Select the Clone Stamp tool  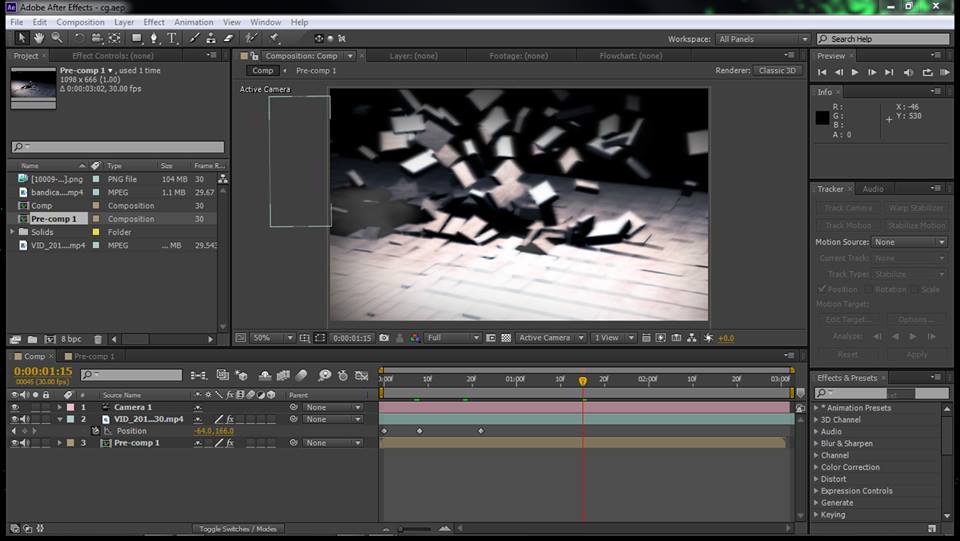(211, 38)
